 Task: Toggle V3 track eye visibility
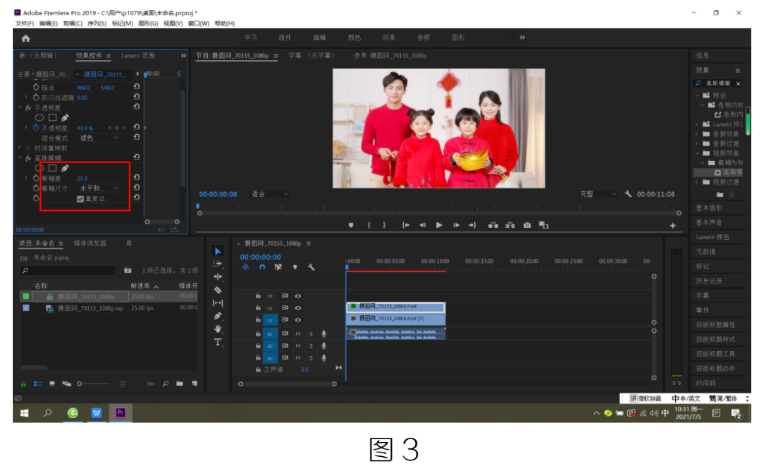click(298, 296)
